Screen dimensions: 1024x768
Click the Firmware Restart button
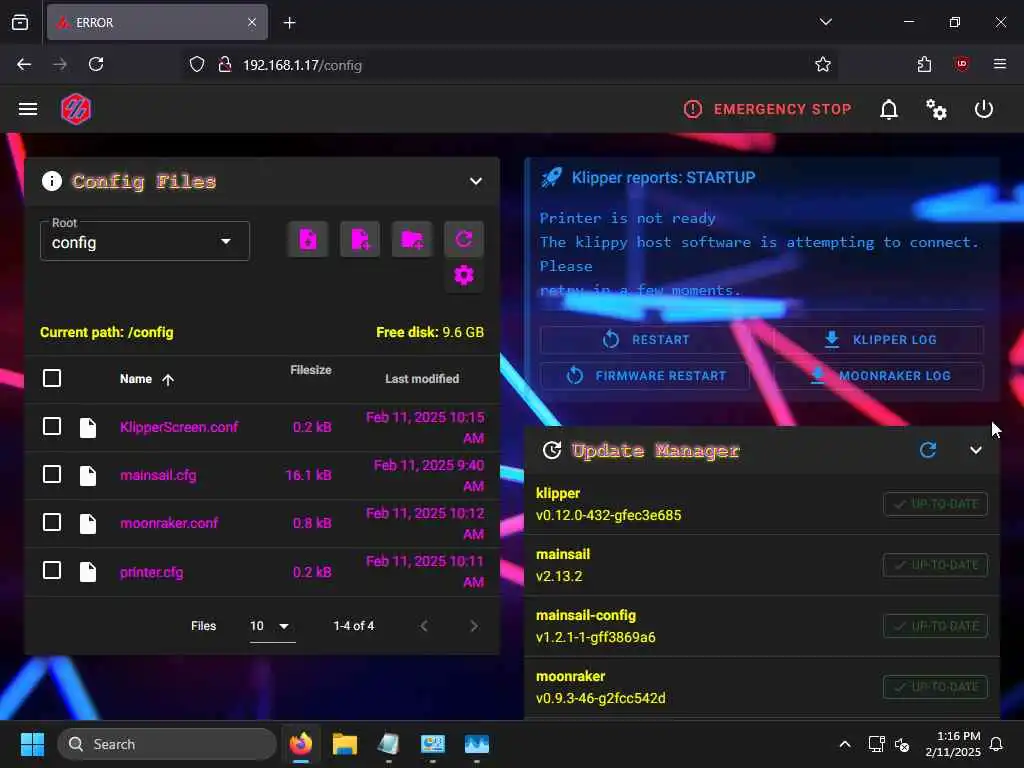coord(645,376)
